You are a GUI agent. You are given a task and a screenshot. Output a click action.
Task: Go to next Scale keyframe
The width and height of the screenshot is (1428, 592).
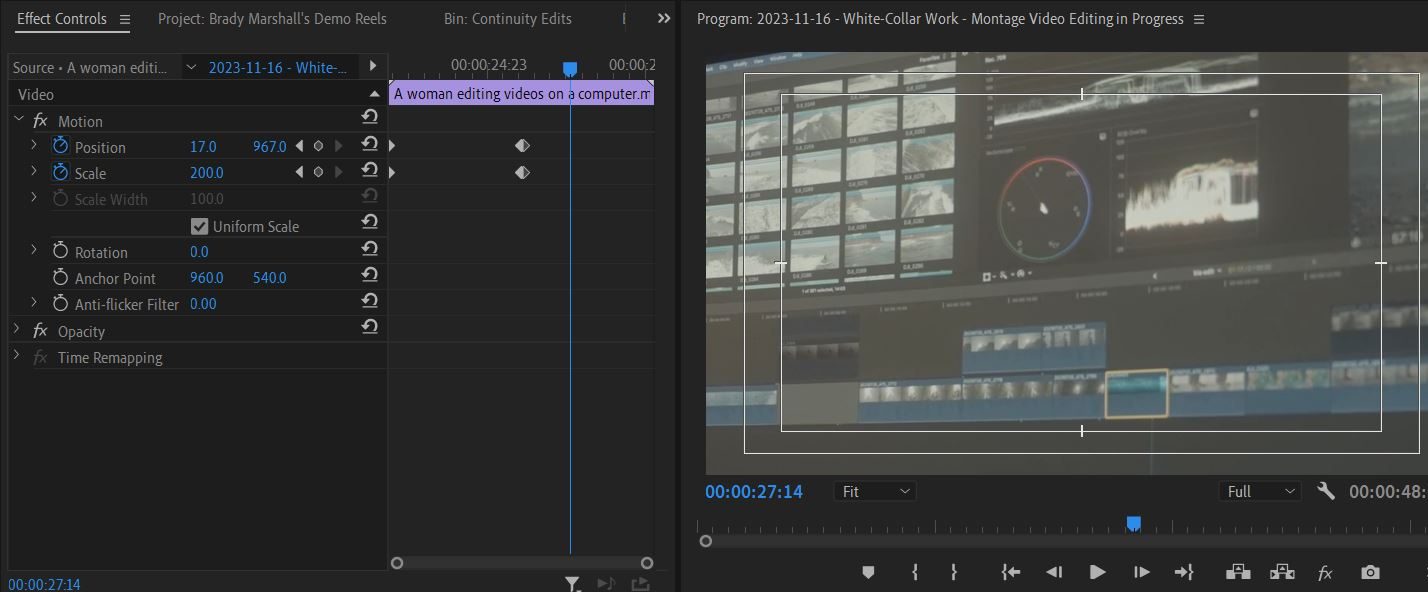click(x=338, y=172)
